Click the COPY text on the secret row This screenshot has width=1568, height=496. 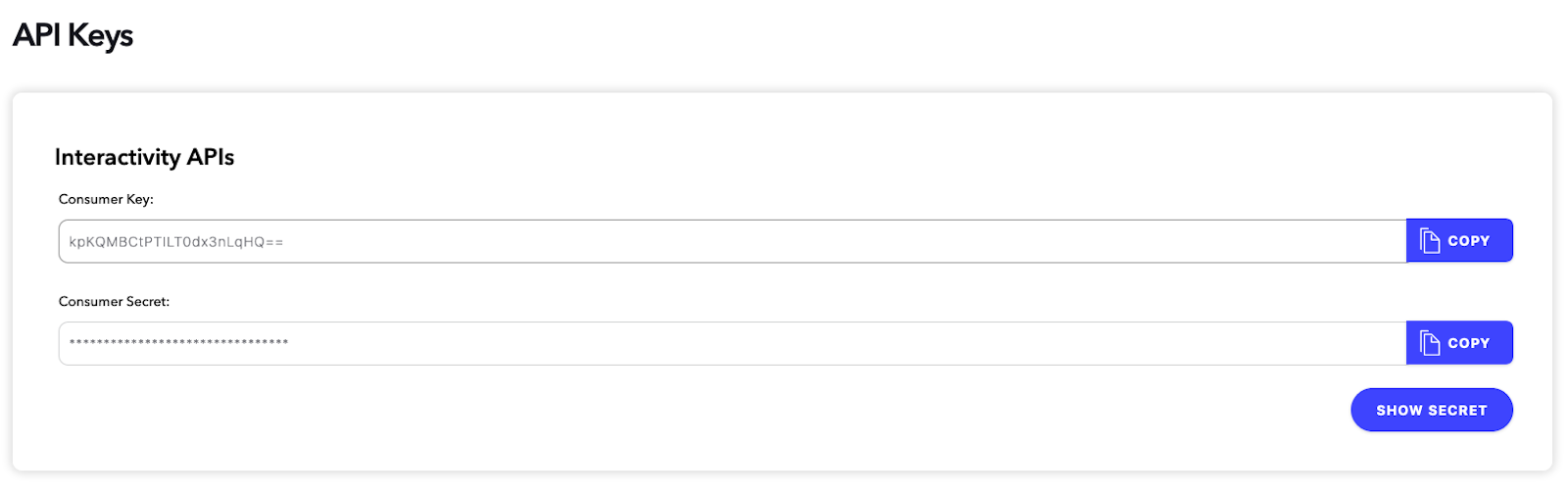[x=1468, y=343]
